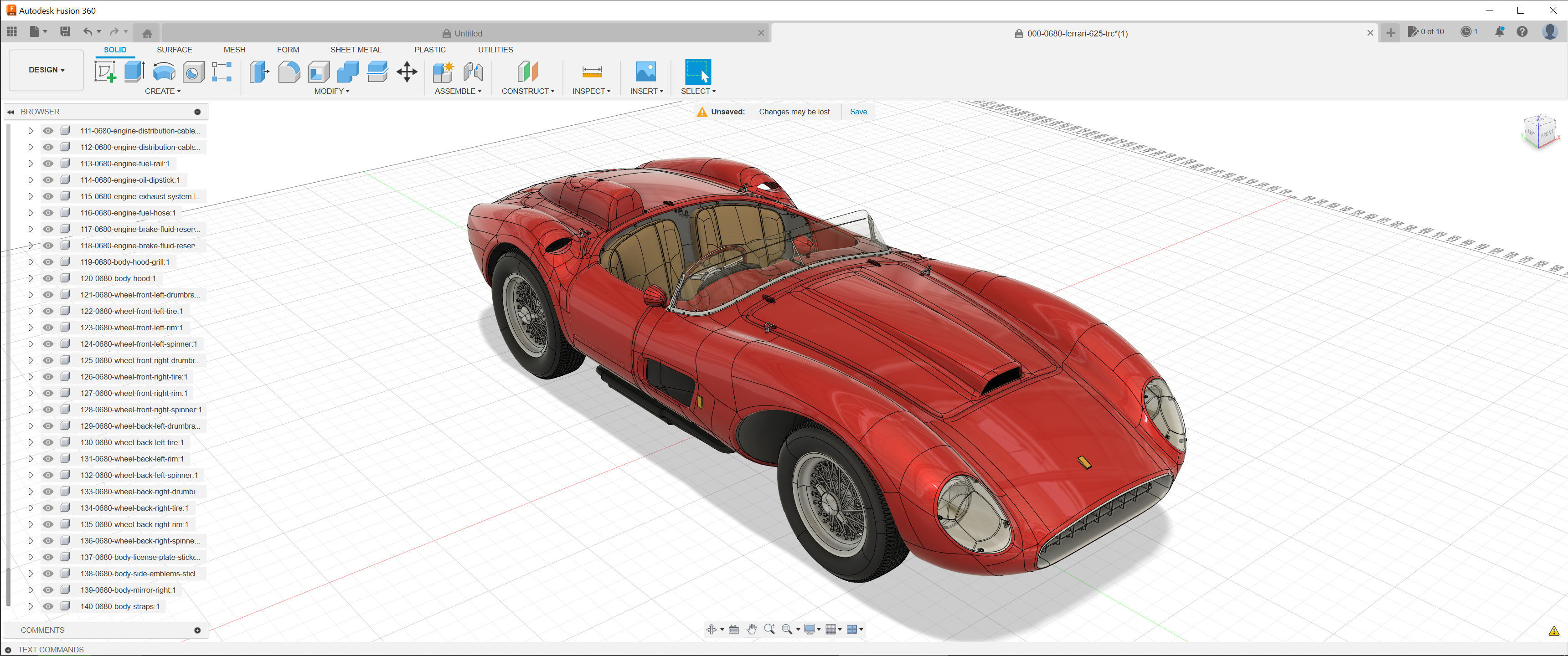1568x656 pixels.
Task: Choose the Fillet tool icon
Action: 289,72
